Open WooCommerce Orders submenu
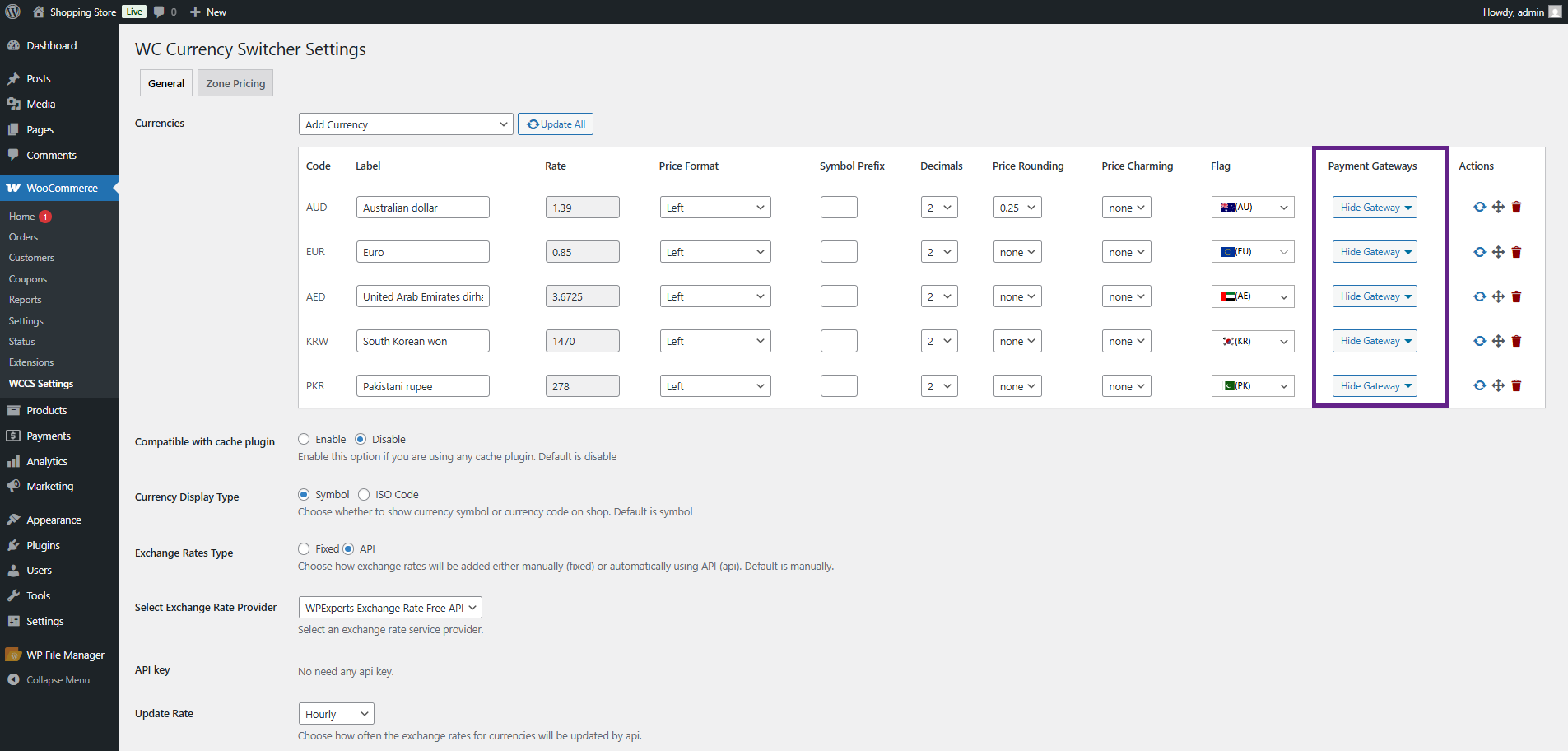Viewport: 1568px width, 751px height. point(23,237)
